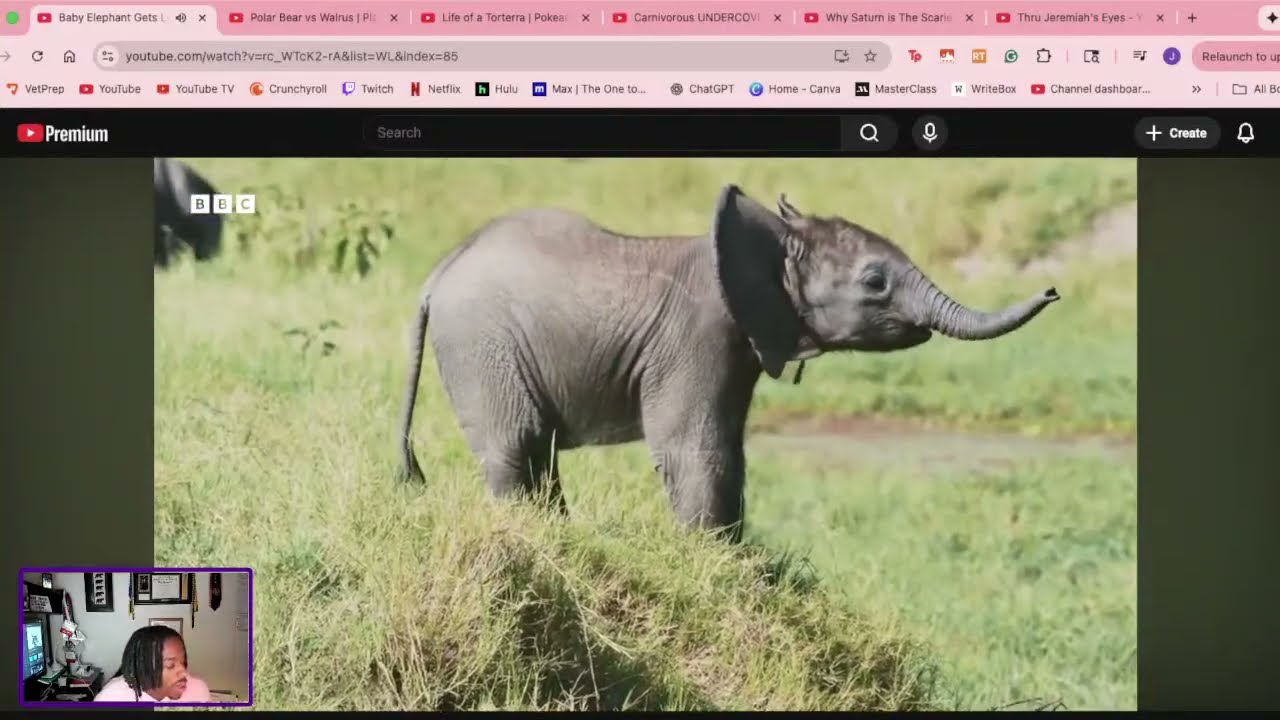Image resolution: width=1280 pixels, height=720 pixels.
Task: Go to the browser home page
Action: [x=69, y=57]
